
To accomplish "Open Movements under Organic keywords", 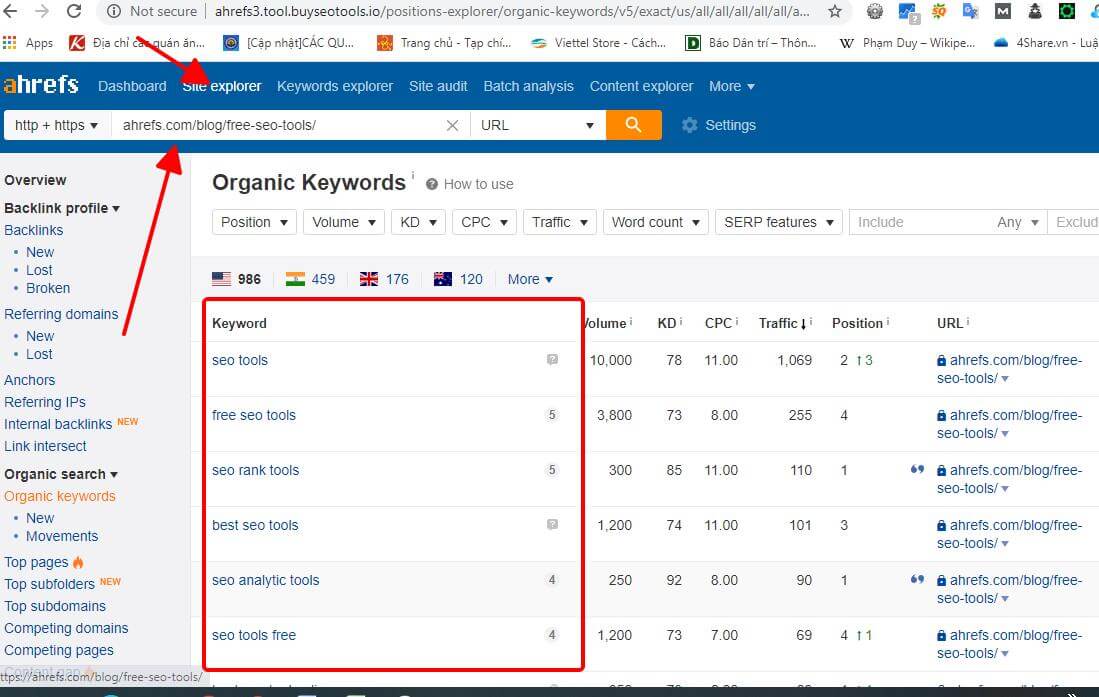I will [62, 536].
